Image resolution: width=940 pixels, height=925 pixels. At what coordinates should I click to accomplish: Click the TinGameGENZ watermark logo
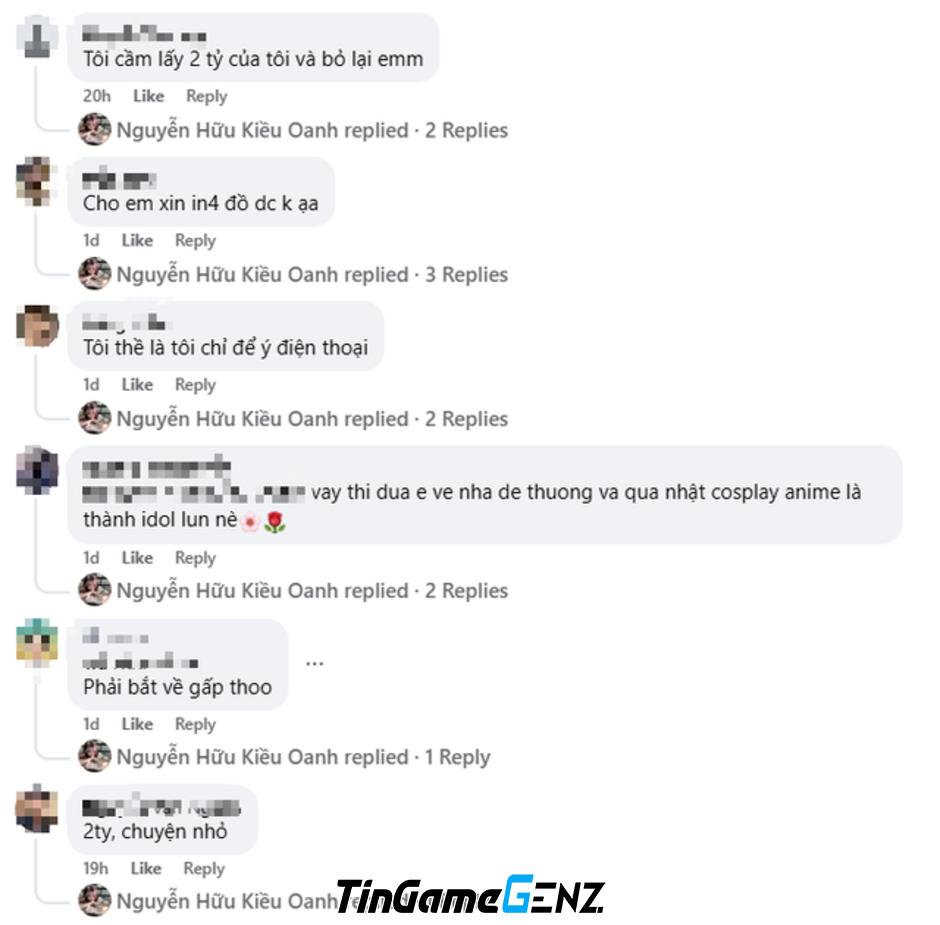click(x=471, y=894)
